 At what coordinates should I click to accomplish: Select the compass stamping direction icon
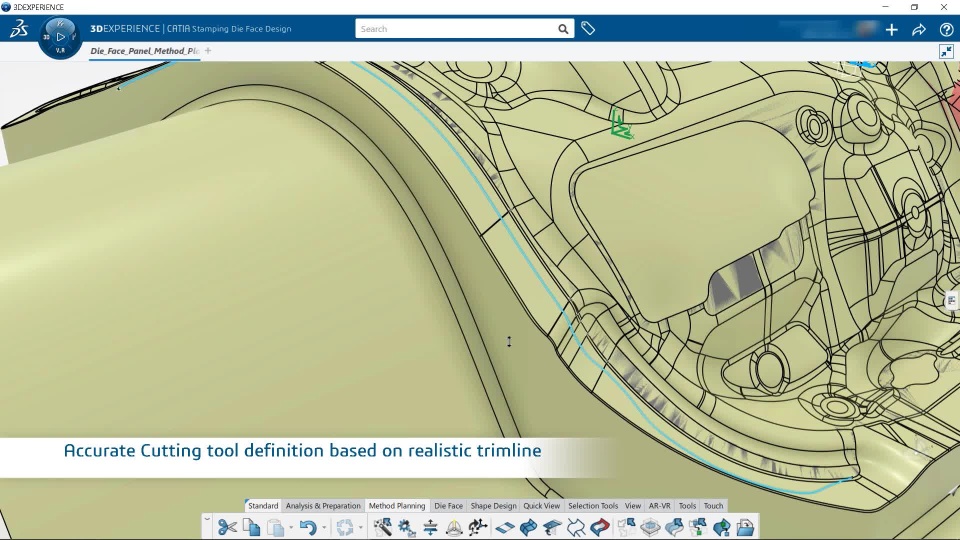tap(454, 527)
